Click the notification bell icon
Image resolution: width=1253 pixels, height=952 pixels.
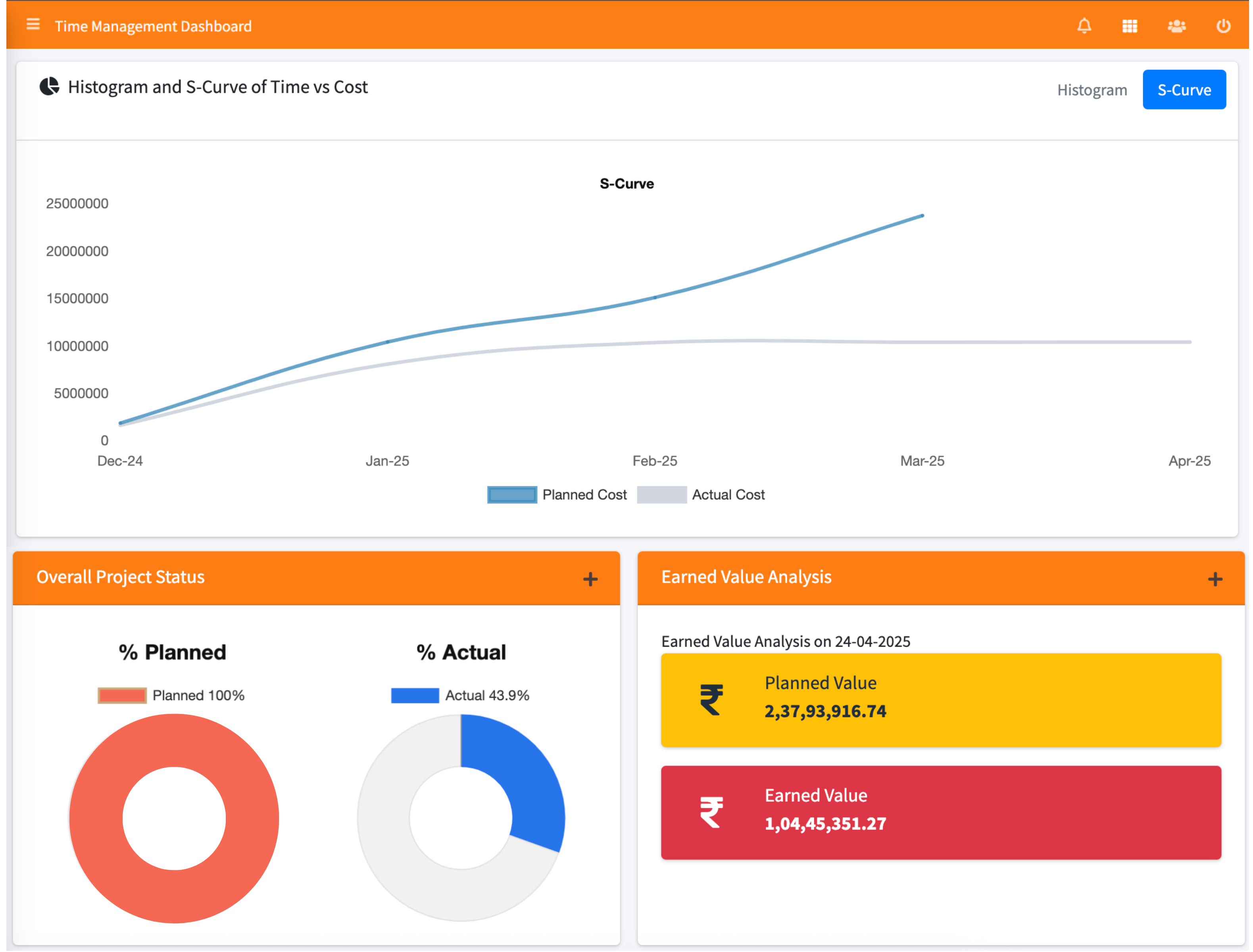point(1084,26)
